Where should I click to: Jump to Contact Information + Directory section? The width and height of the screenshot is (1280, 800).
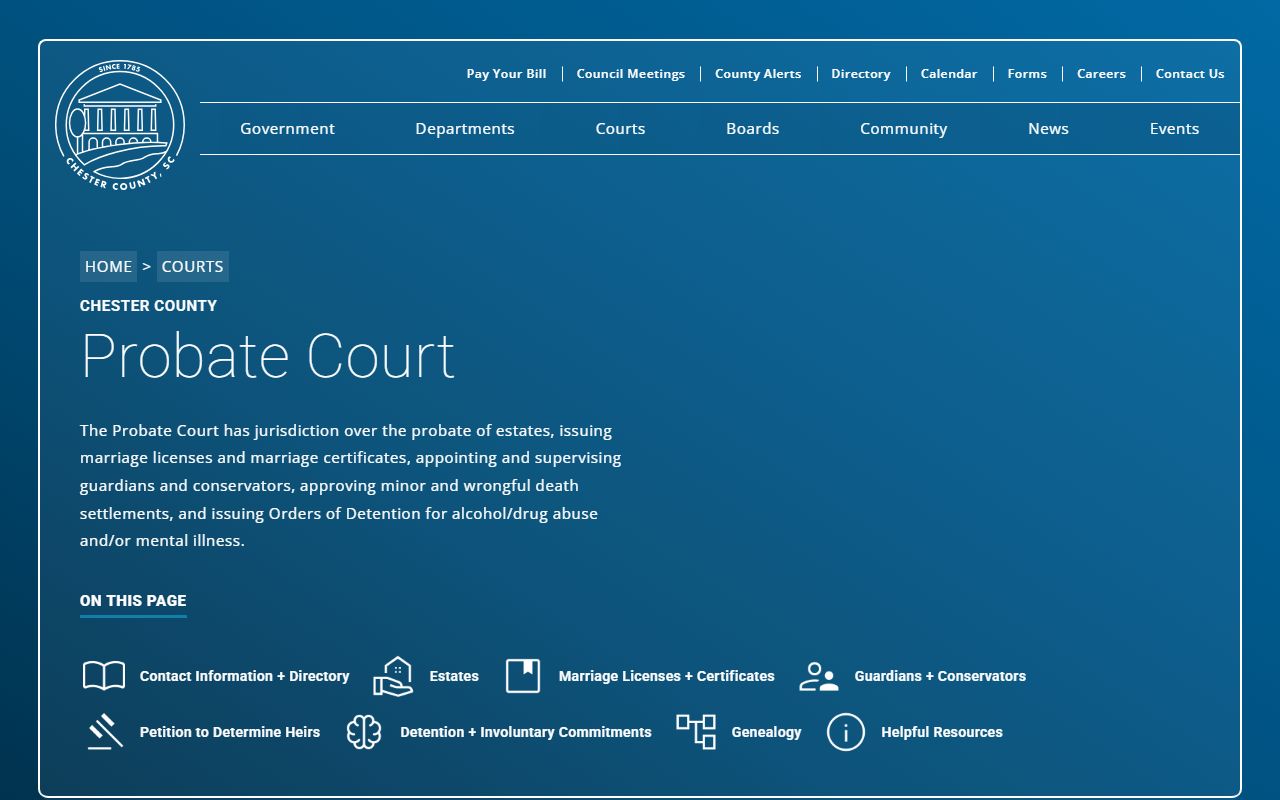pos(245,676)
